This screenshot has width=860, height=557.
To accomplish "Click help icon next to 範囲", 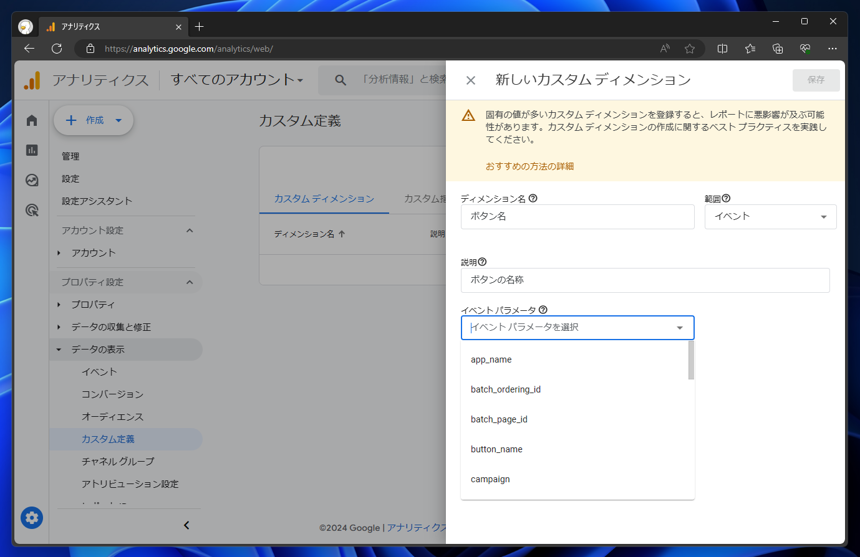I will pyautogui.click(x=726, y=198).
